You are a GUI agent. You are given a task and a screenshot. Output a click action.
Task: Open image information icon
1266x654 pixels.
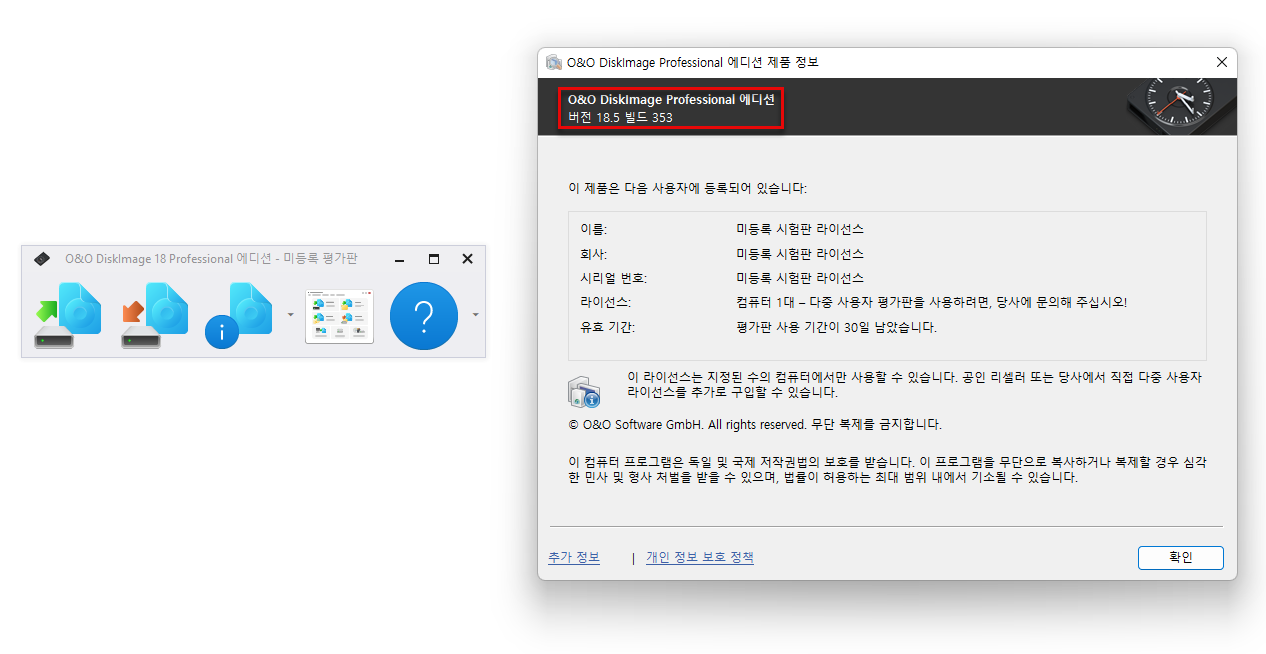tap(239, 315)
